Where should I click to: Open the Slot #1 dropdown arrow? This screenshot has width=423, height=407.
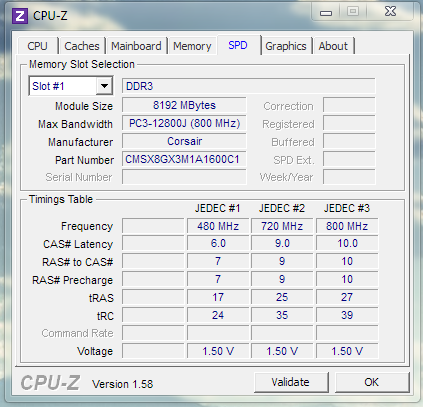(x=104, y=86)
